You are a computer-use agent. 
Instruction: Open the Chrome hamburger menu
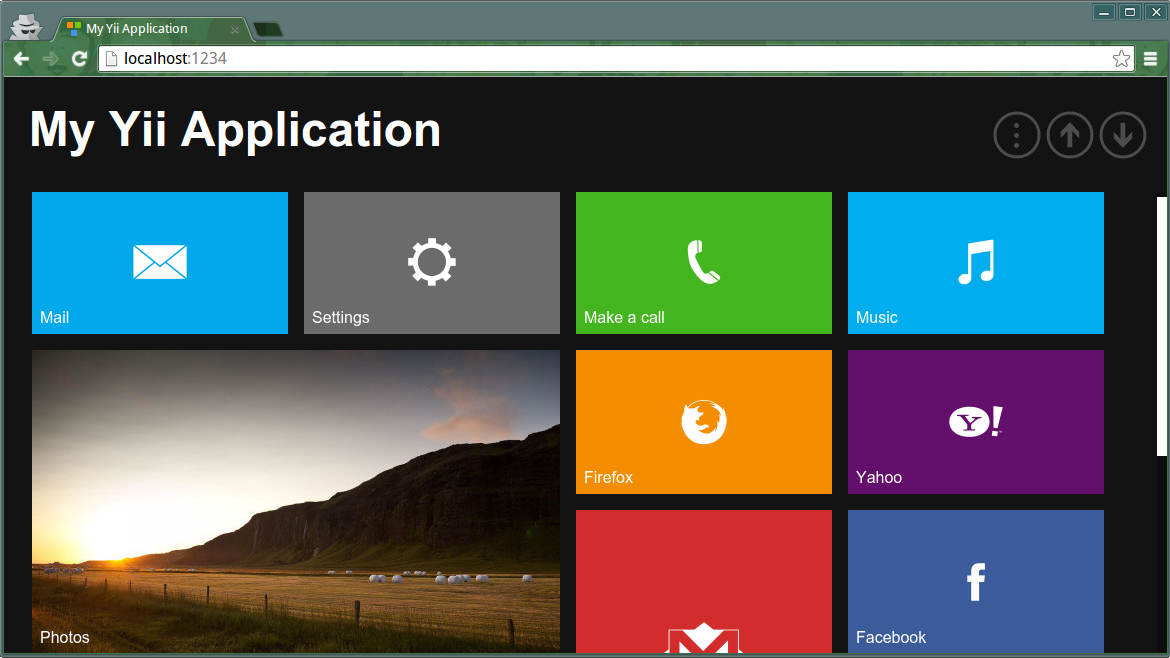[x=1151, y=59]
